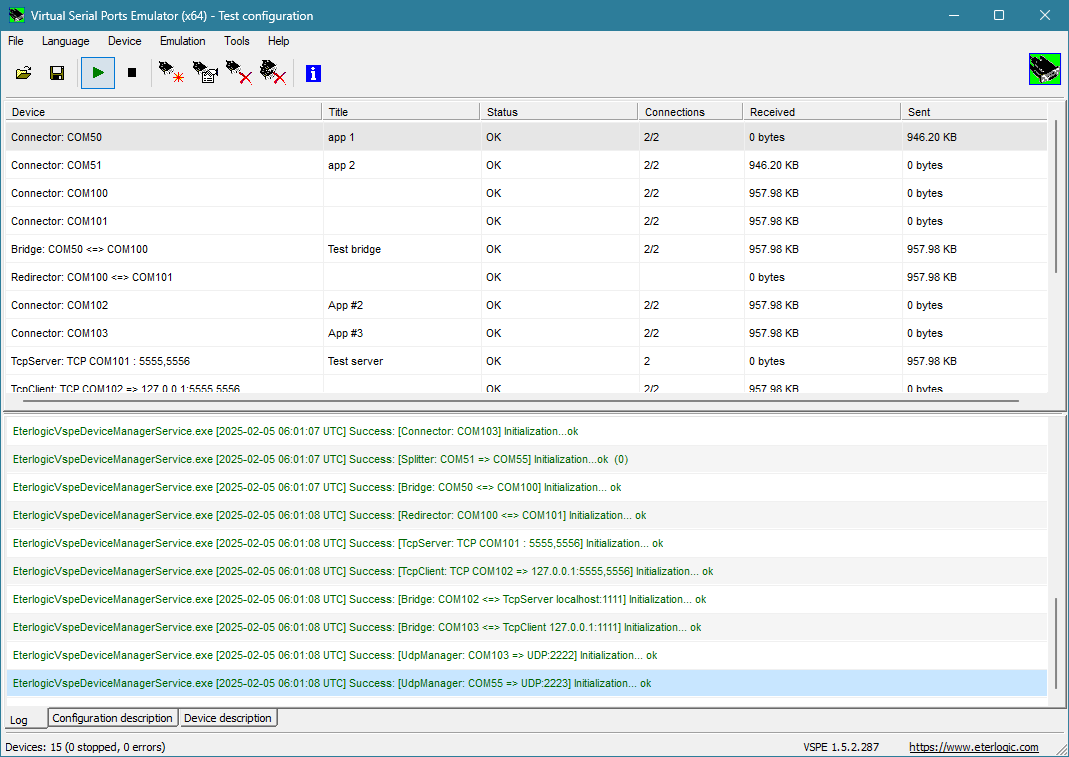Select the Connector: COM102 device
The width and height of the screenshot is (1069, 757).
(526, 305)
